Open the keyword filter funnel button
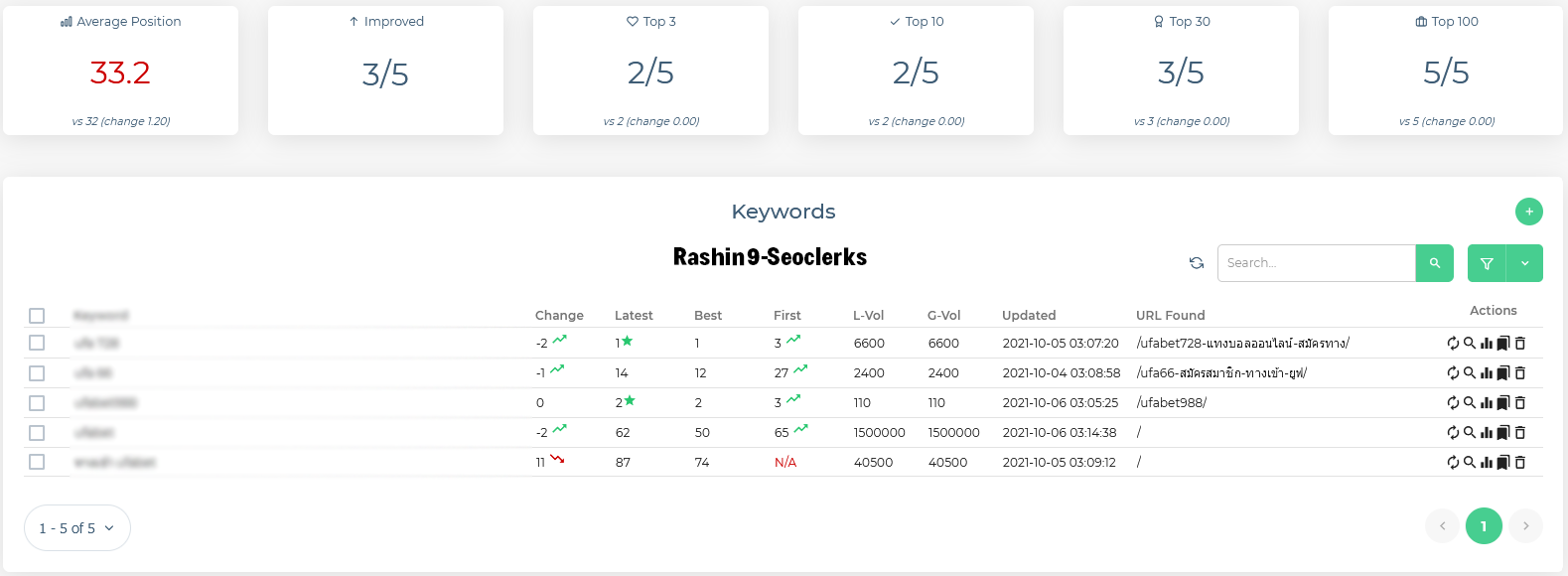This screenshot has width=1568, height=576. pos(1487,263)
